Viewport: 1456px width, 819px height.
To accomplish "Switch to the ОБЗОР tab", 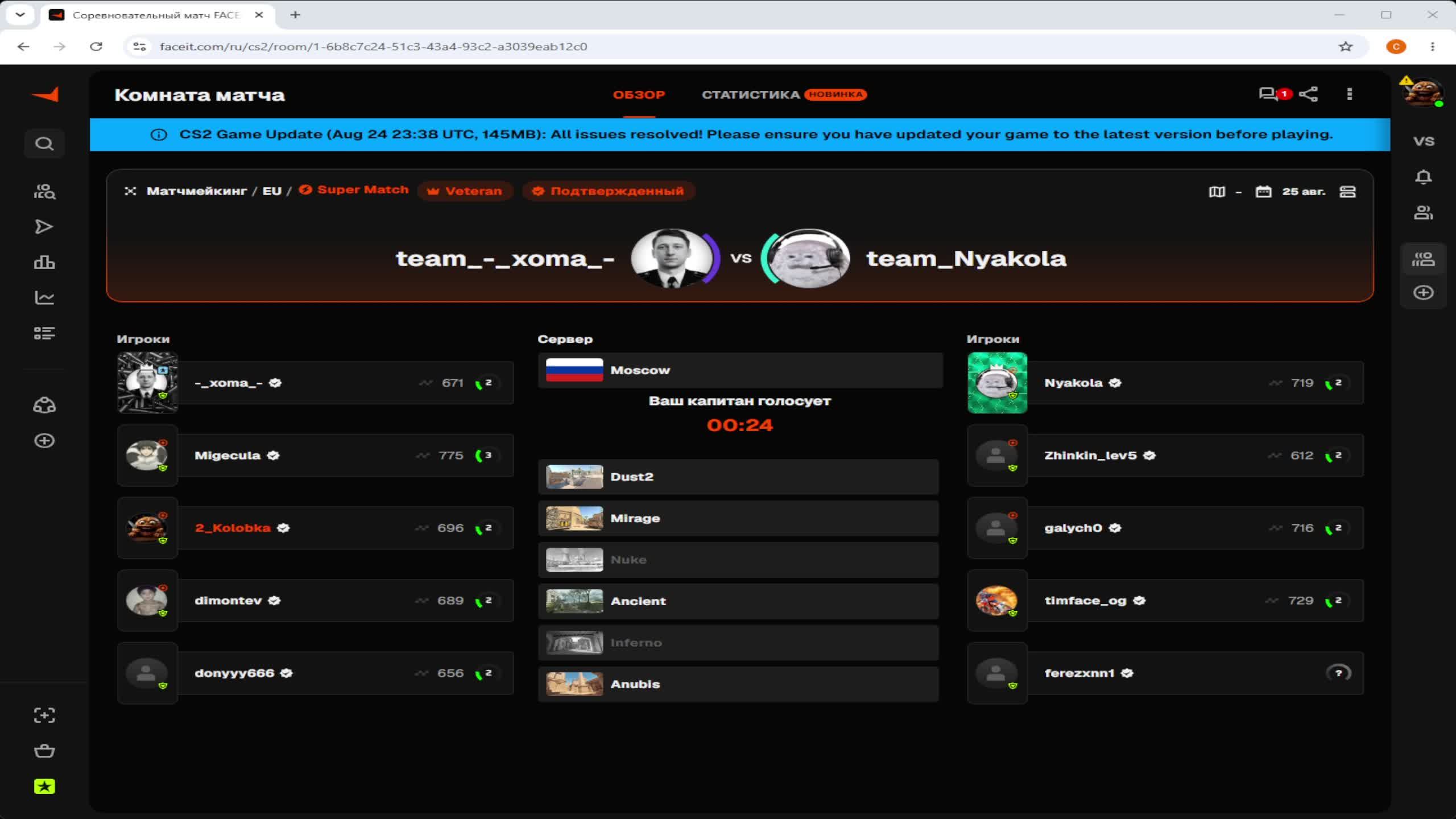I will (x=639, y=95).
